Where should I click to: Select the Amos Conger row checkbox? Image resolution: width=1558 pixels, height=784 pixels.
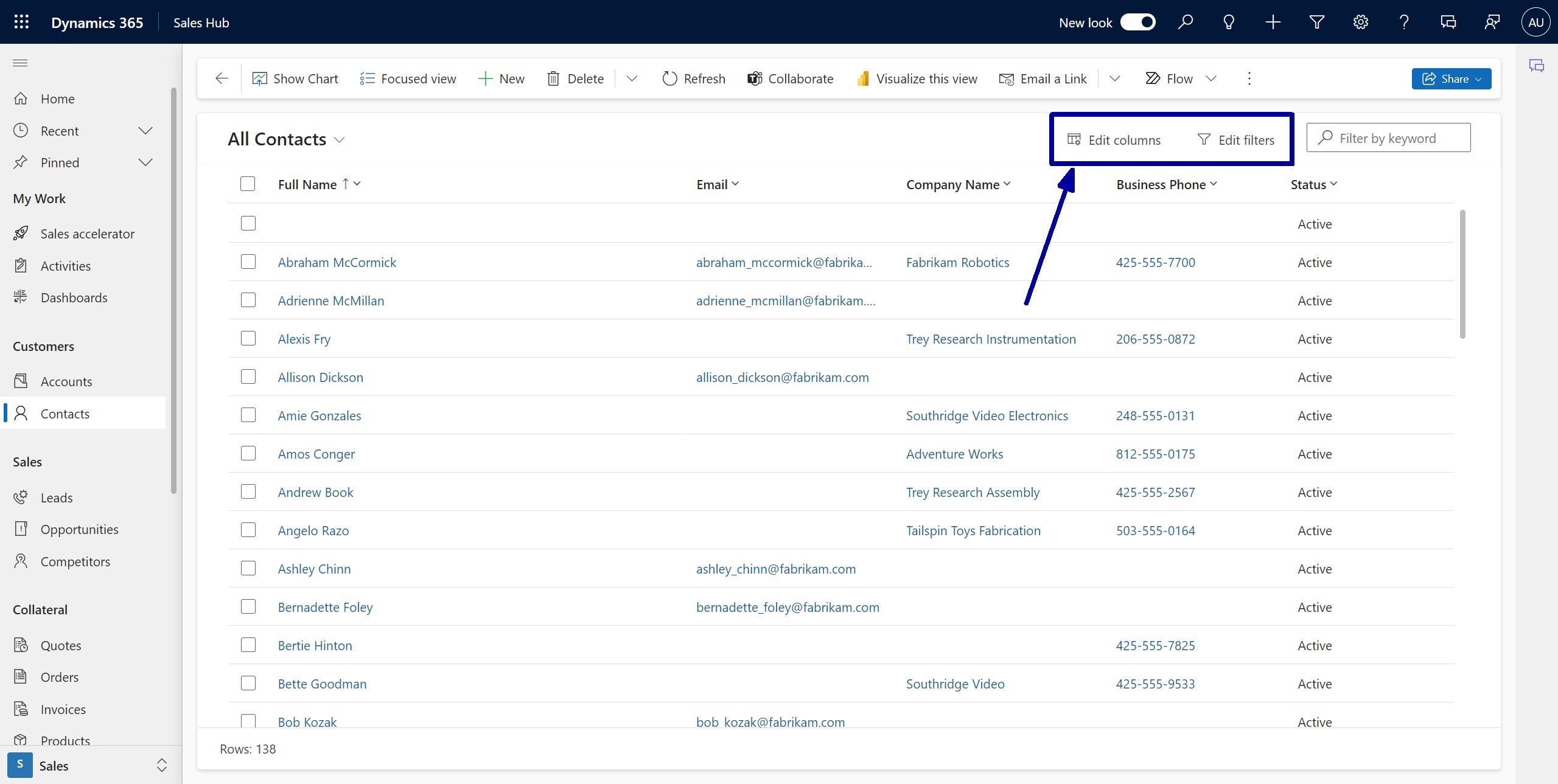(x=248, y=453)
